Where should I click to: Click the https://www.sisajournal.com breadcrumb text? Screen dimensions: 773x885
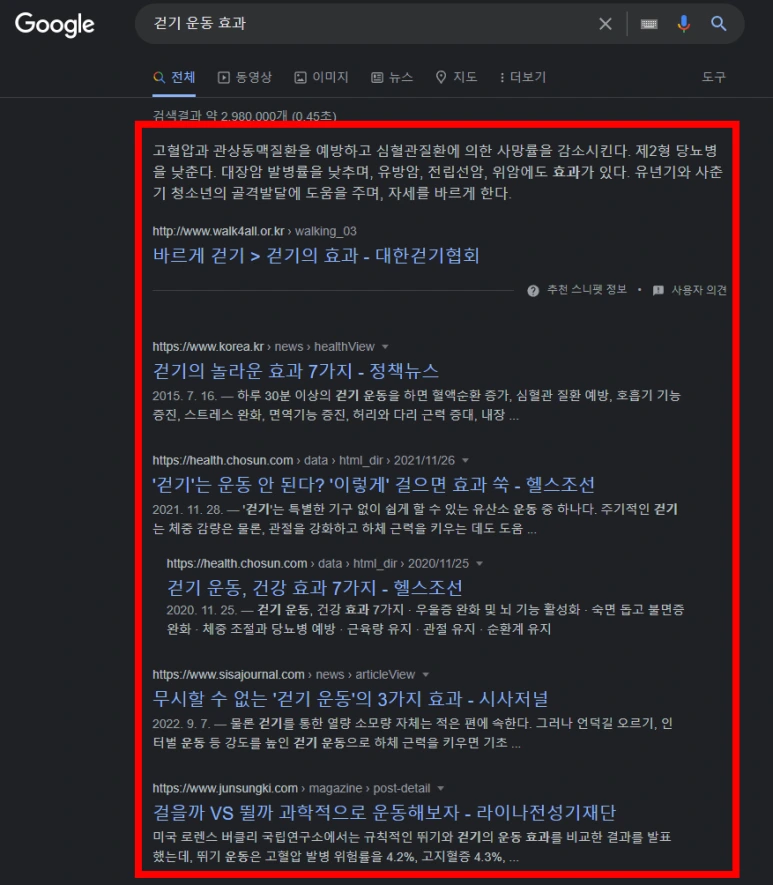coord(229,675)
